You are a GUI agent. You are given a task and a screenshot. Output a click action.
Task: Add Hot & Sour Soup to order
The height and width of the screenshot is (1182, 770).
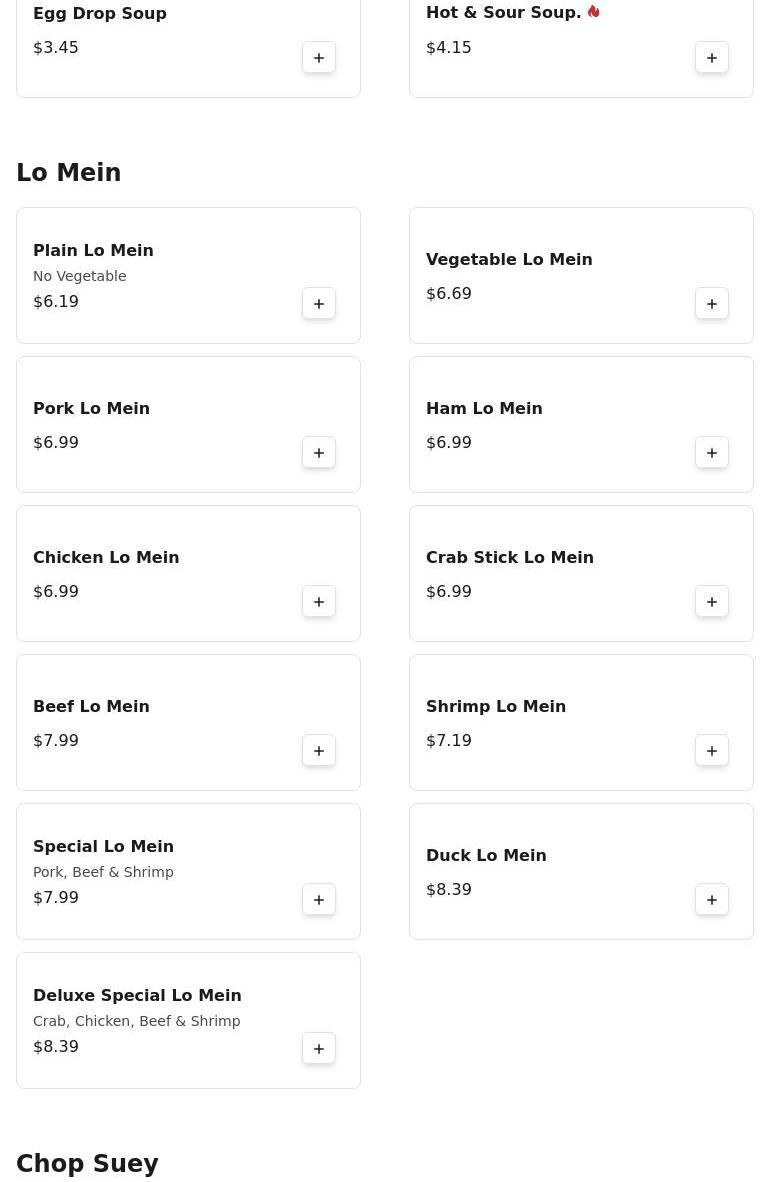point(712,58)
